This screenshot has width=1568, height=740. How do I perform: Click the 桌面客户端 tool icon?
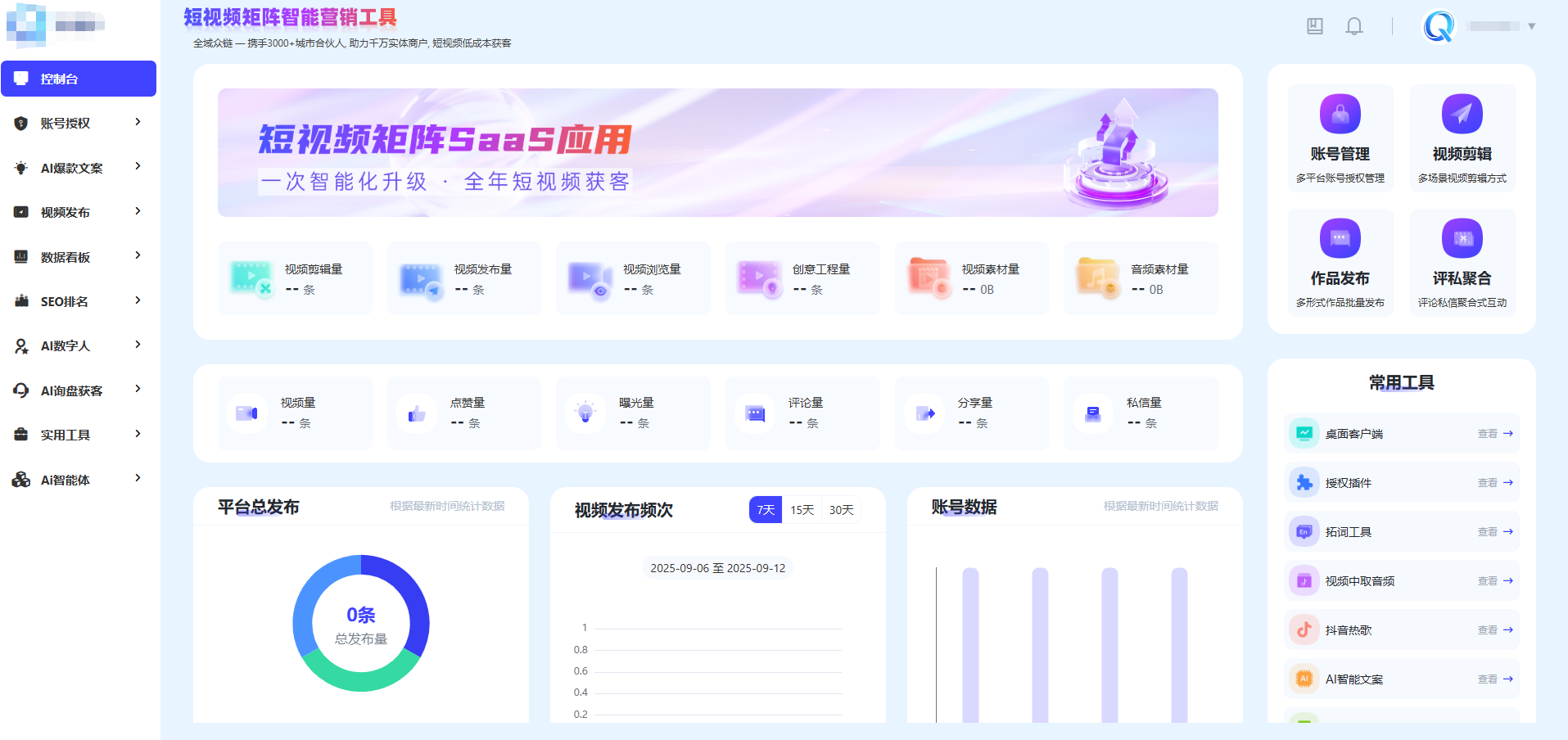(1304, 433)
